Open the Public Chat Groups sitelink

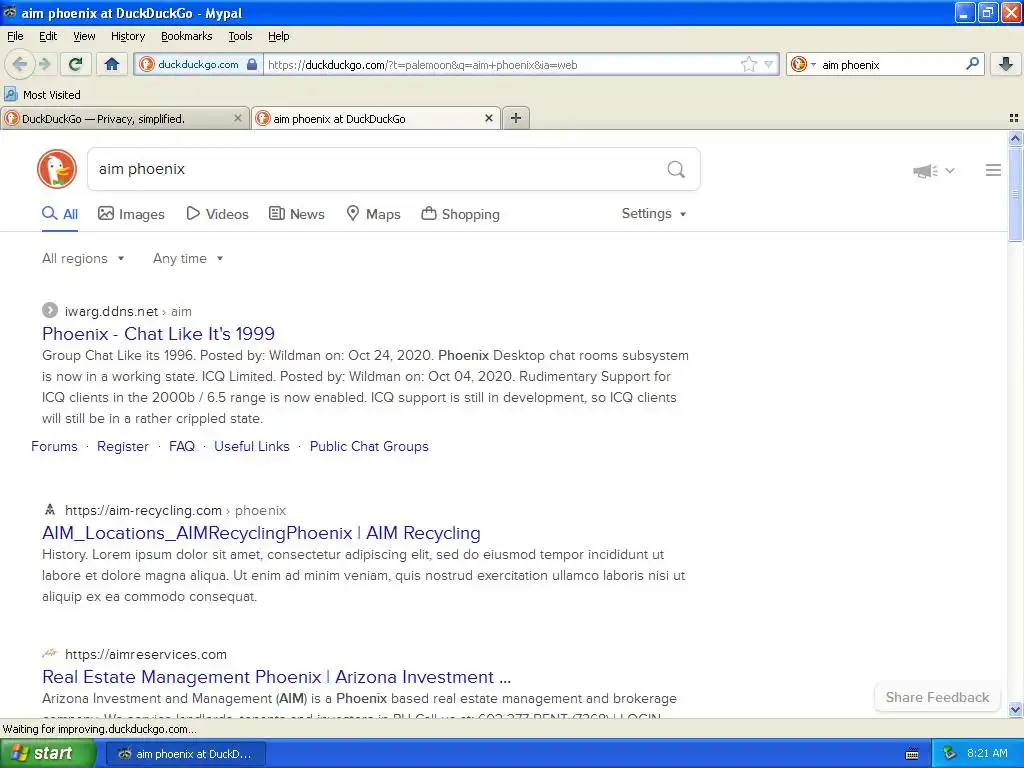click(369, 446)
